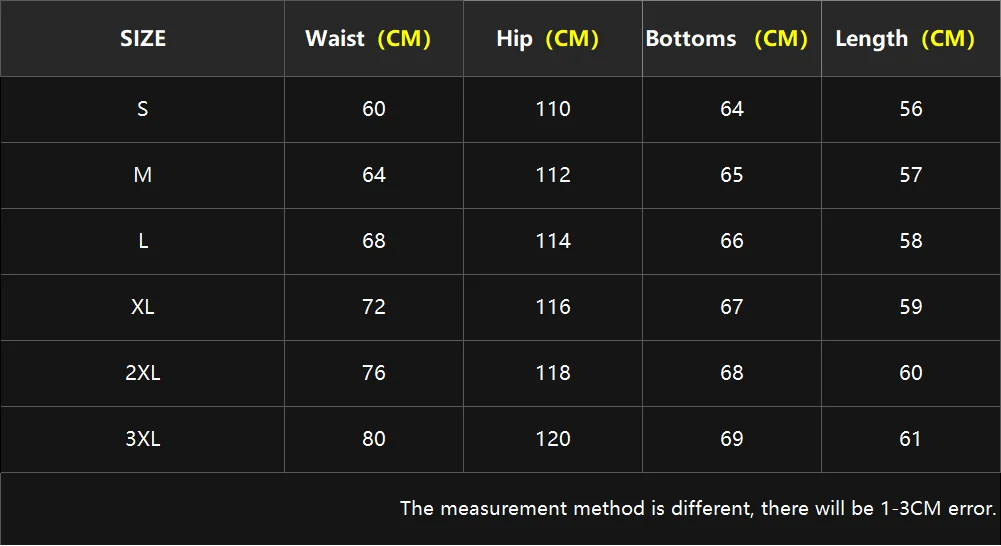1001x546 pixels.
Task: Click length value 61 for size 3XL
Action: click(x=911, y=439)
